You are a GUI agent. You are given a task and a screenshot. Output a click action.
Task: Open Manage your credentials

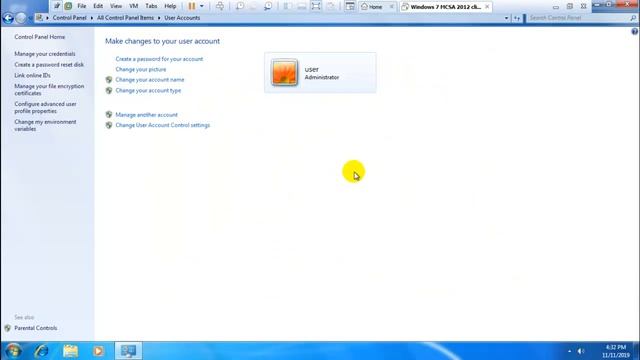(45, 54)
